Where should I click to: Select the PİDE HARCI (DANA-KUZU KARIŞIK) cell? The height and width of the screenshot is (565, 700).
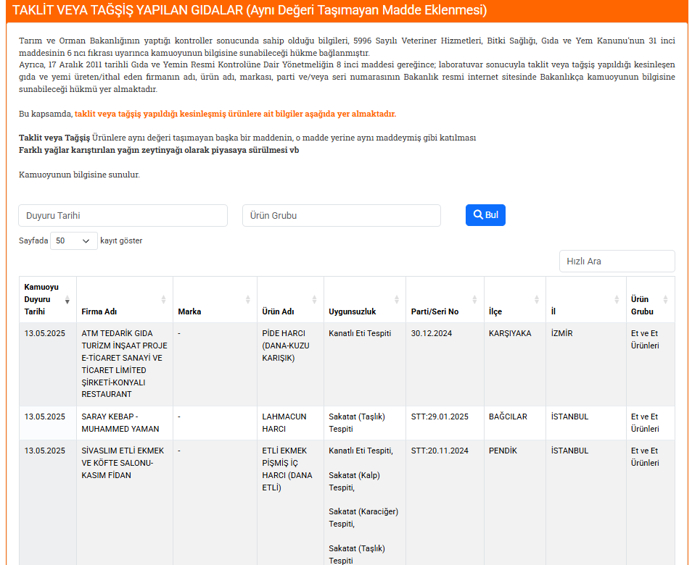290,364
